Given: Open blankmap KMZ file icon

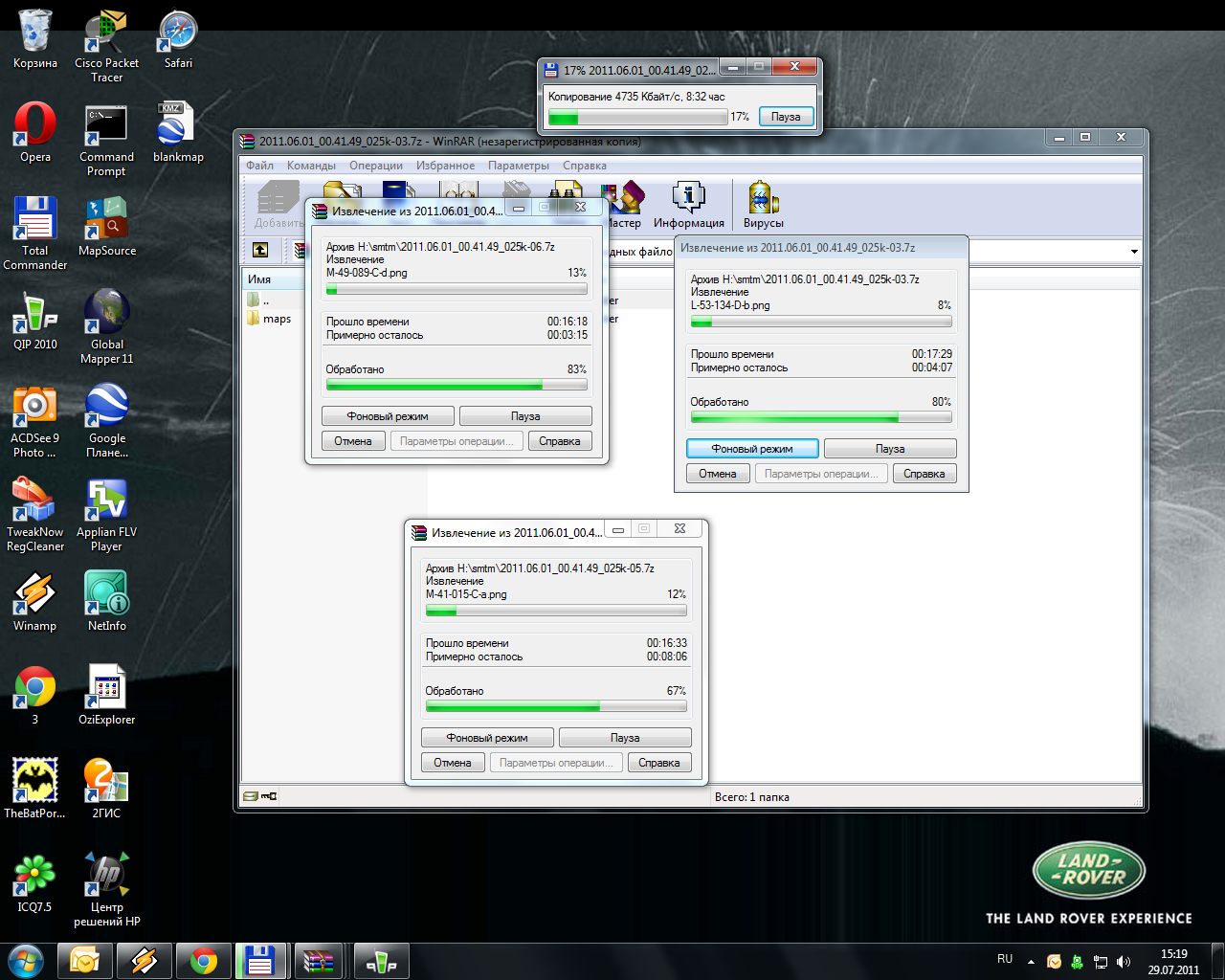Looking at the screenshot, I should point(178,133).
